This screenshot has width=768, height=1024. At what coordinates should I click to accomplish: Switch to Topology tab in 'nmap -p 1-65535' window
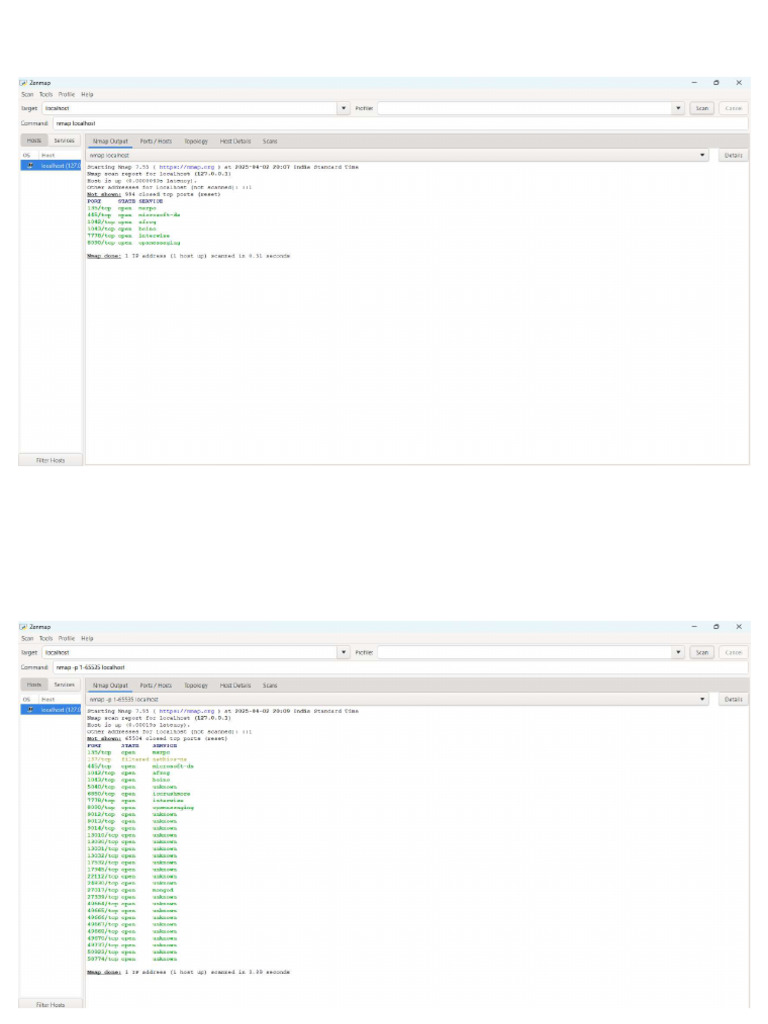(x=196, y=685)
